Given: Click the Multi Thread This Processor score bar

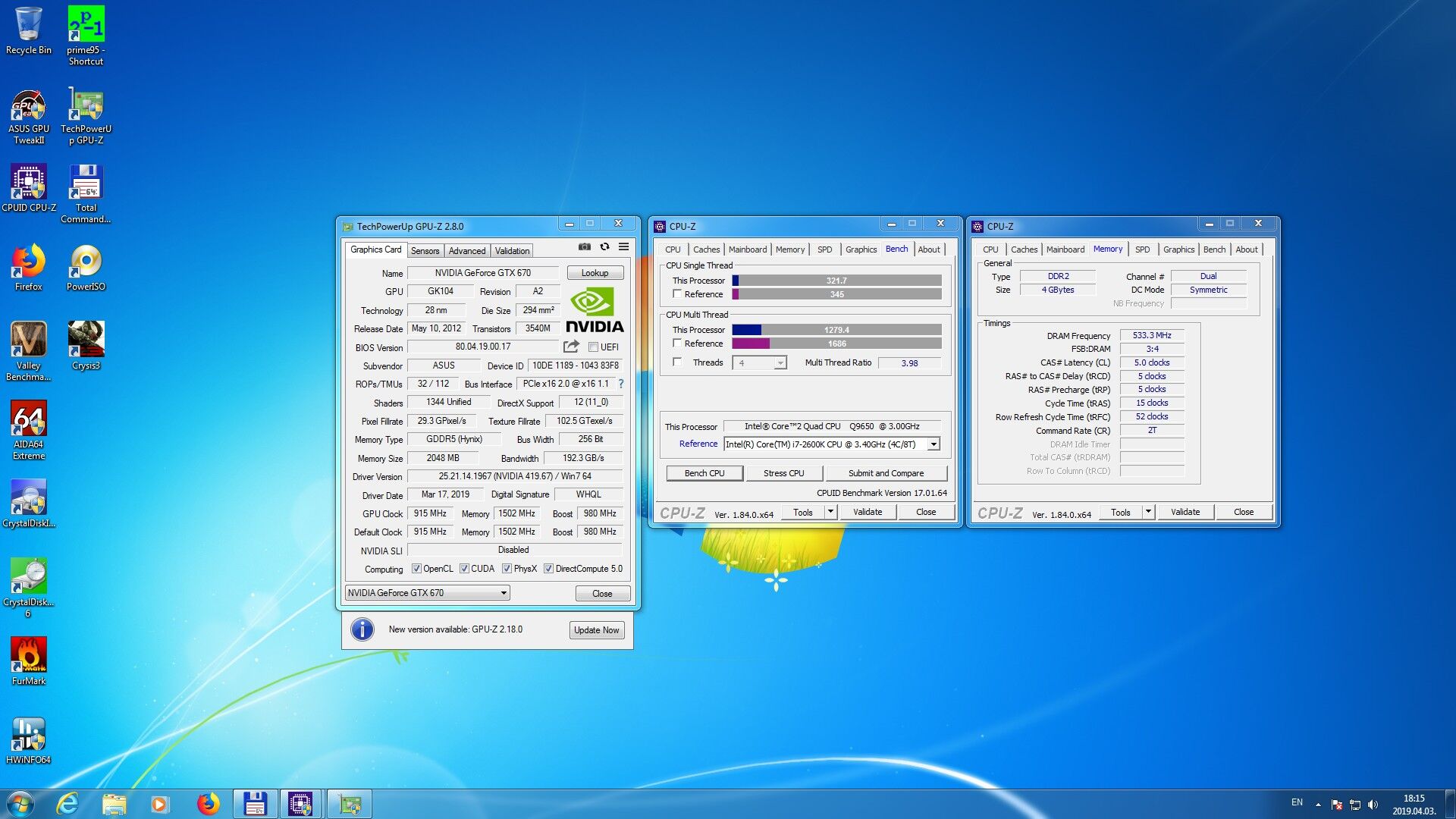Looking at the screenshot, I should point(836,330).
